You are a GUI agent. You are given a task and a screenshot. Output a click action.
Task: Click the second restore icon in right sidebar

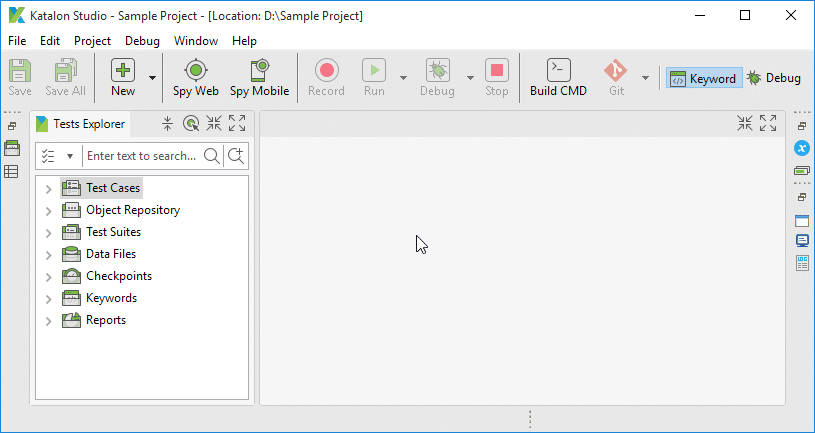[802, 198]
